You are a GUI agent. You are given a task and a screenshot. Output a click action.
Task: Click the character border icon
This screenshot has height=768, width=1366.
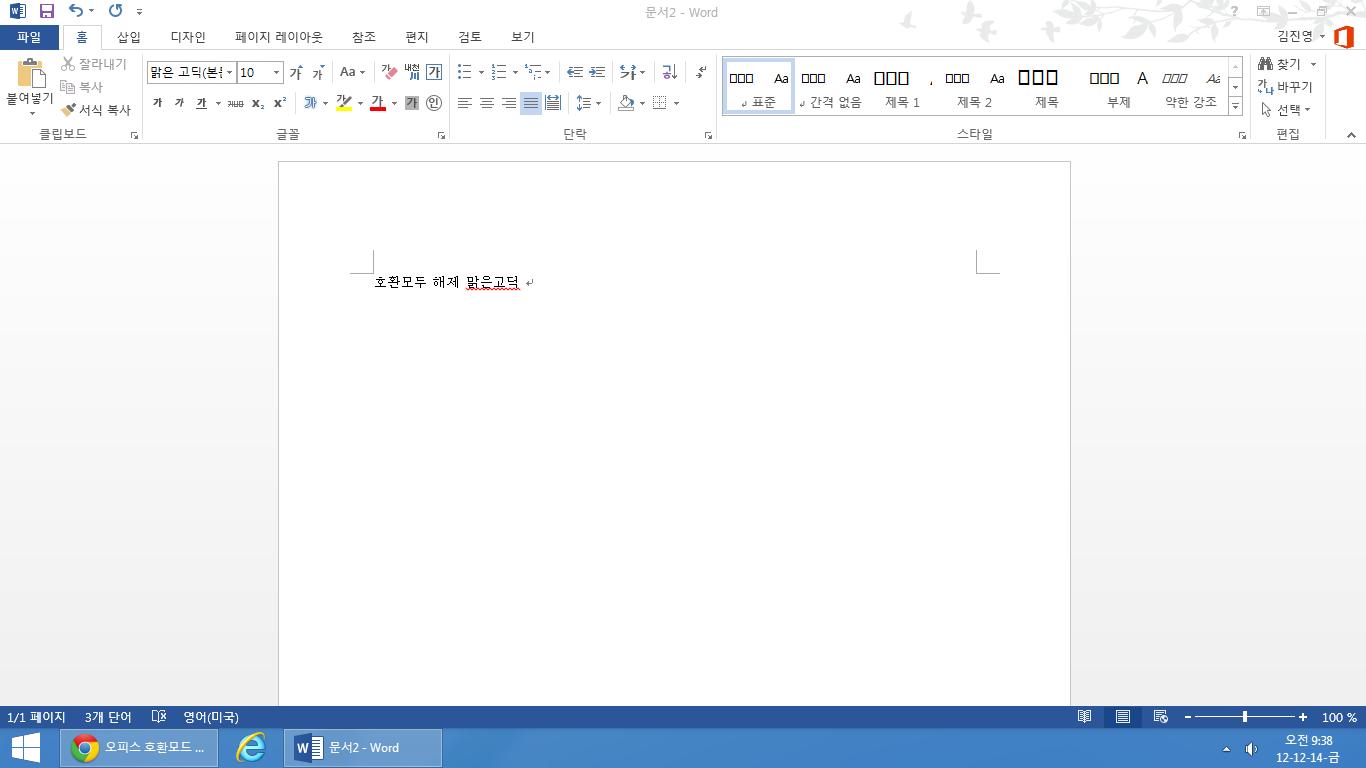tap(434, 72)
